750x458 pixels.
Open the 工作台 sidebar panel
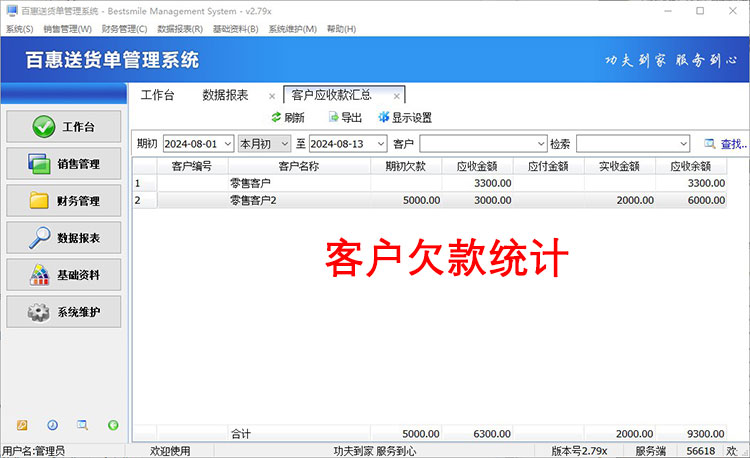point(64,127)
